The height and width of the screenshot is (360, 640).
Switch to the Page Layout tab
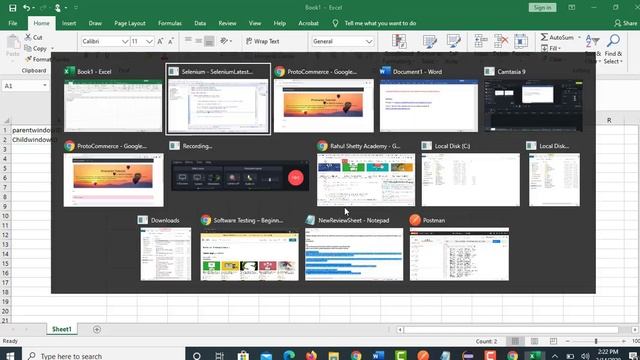130,23
